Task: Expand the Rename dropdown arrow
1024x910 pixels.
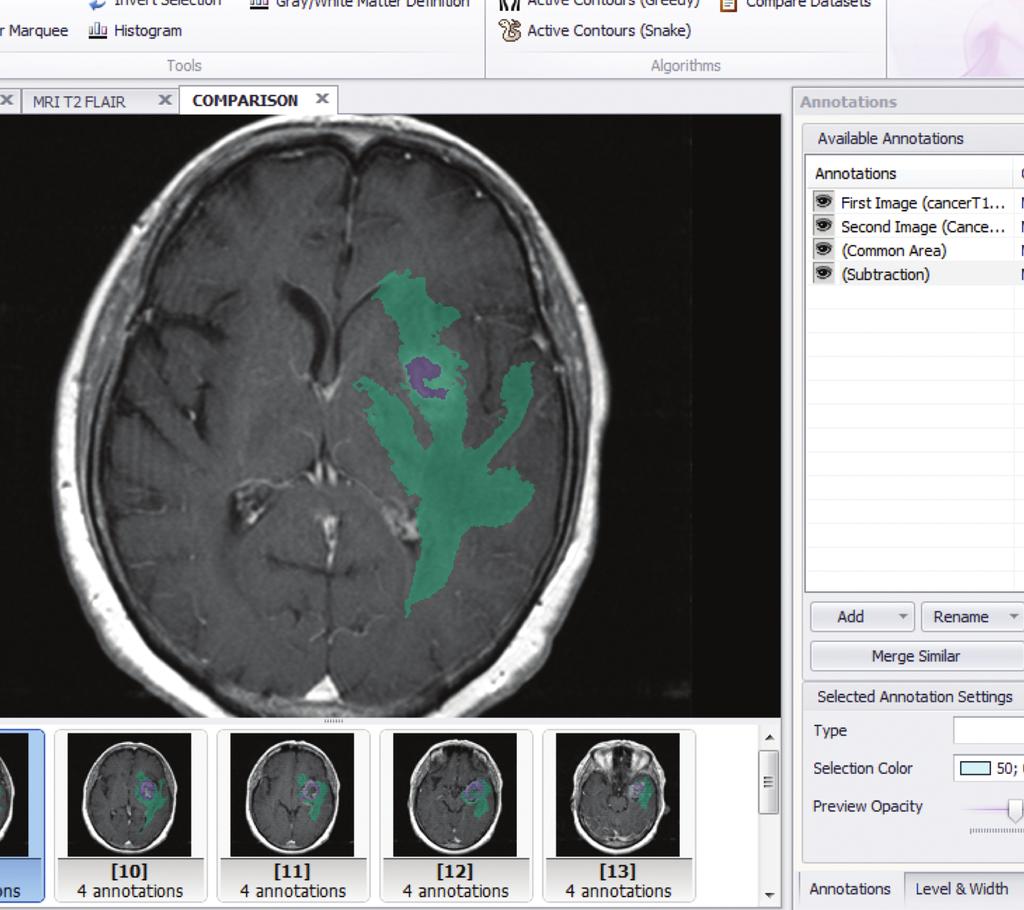Action: point(1013,617)
